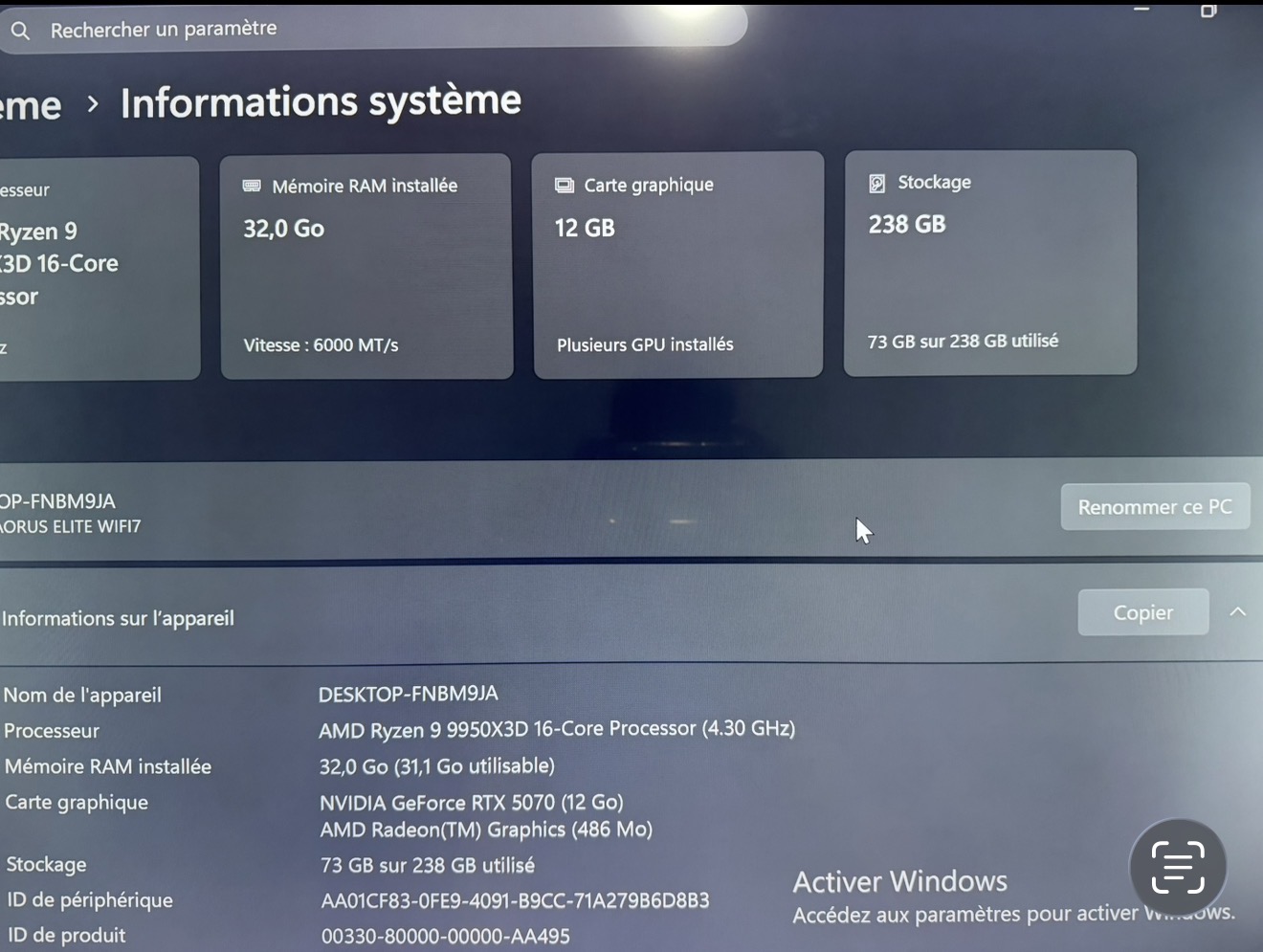Tap the text scan overlay icon

click(x=1178, y=868)
